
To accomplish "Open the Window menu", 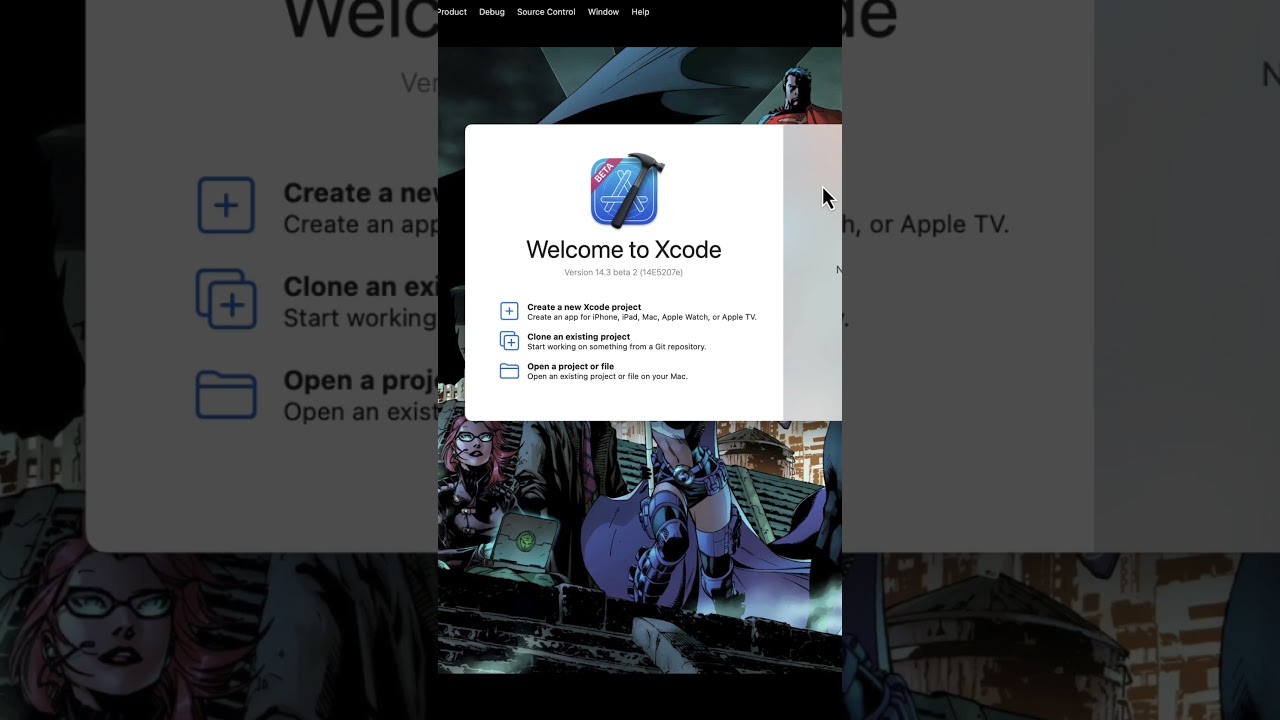I will point(603,12).
